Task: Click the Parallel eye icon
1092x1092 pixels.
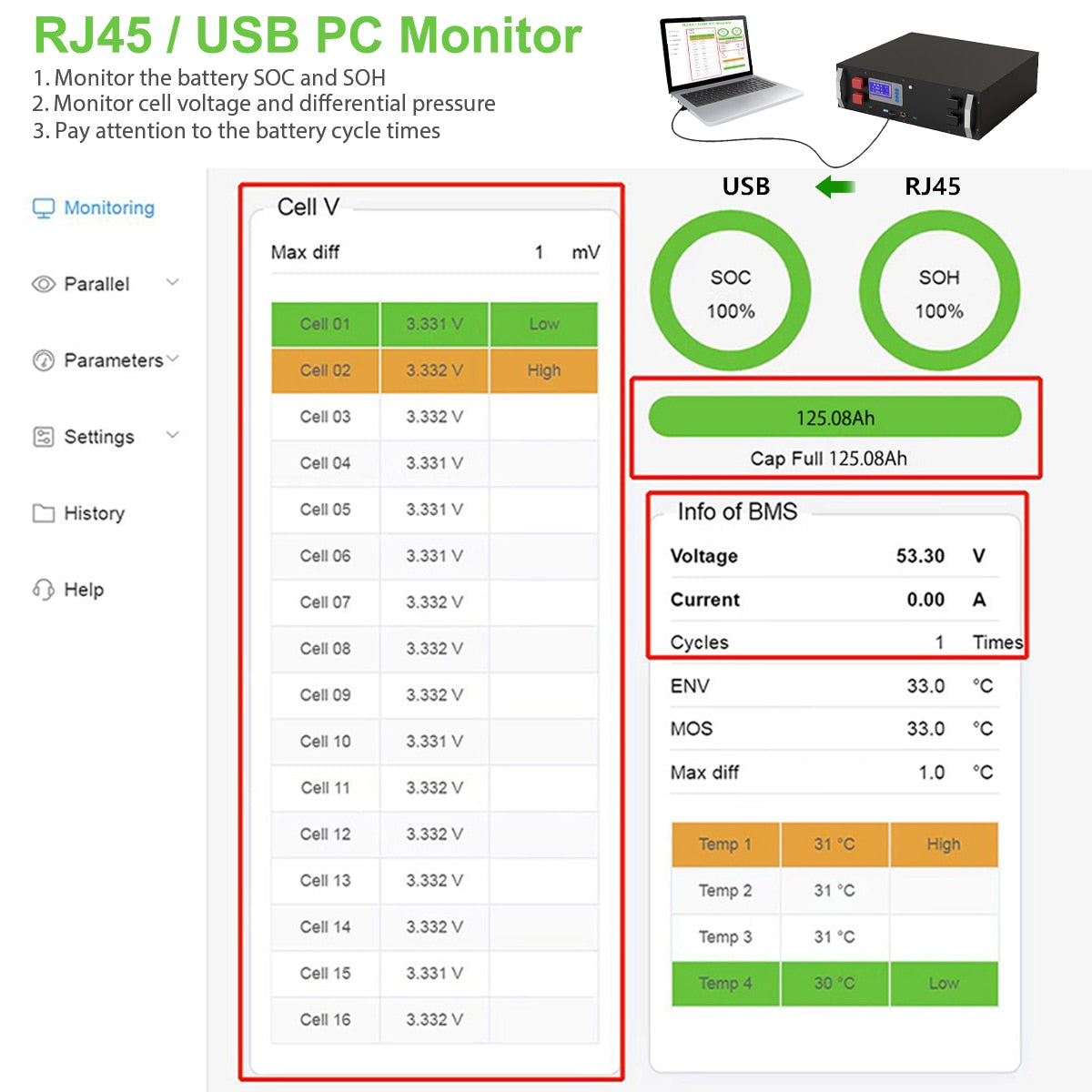Action: (x=42, y=284)
